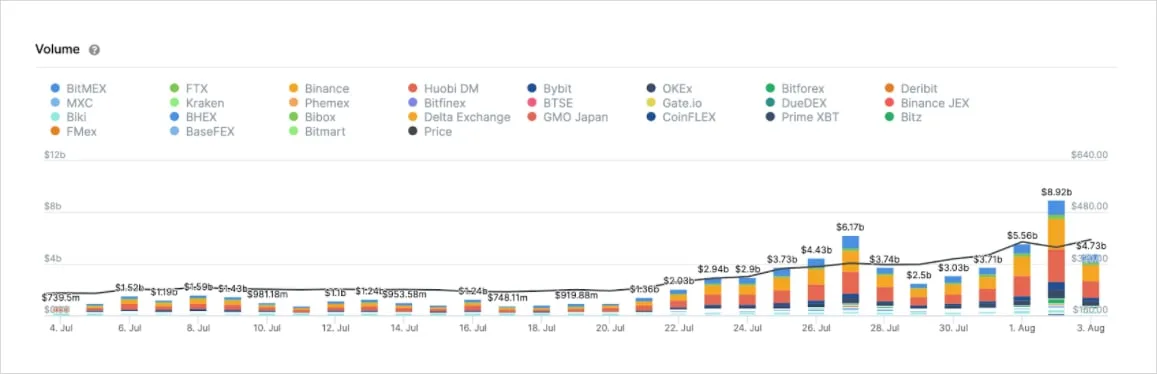Image resolution: width=1157 pixels, height=374 pixels.
Task: Select the $8.92b volume bar
Action: (1056, 257)
